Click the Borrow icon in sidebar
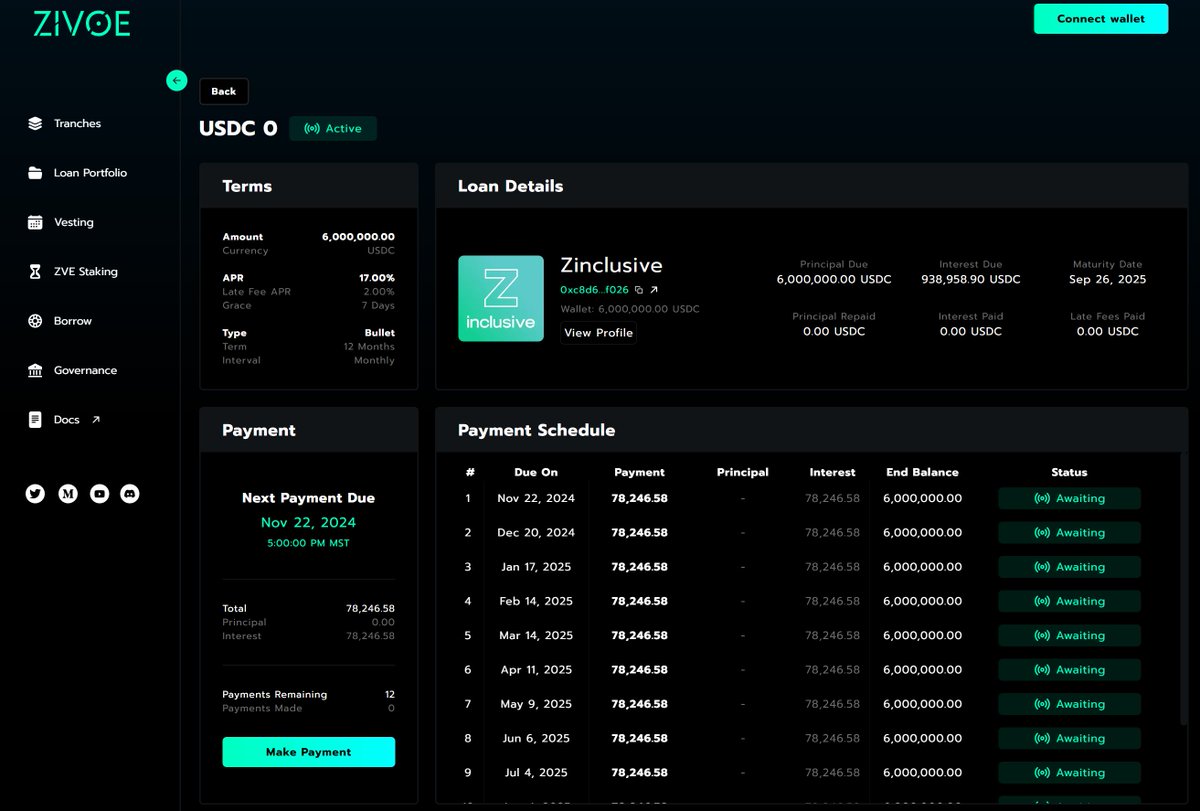The height and width of the screenshot is (811, 1200). (35, 321)
